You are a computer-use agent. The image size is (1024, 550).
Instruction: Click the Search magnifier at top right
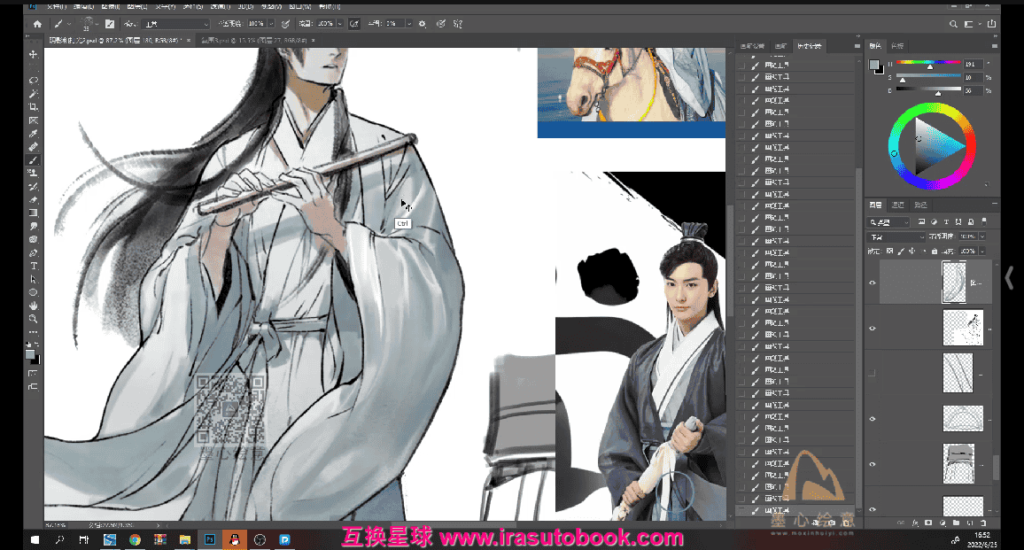953,24
